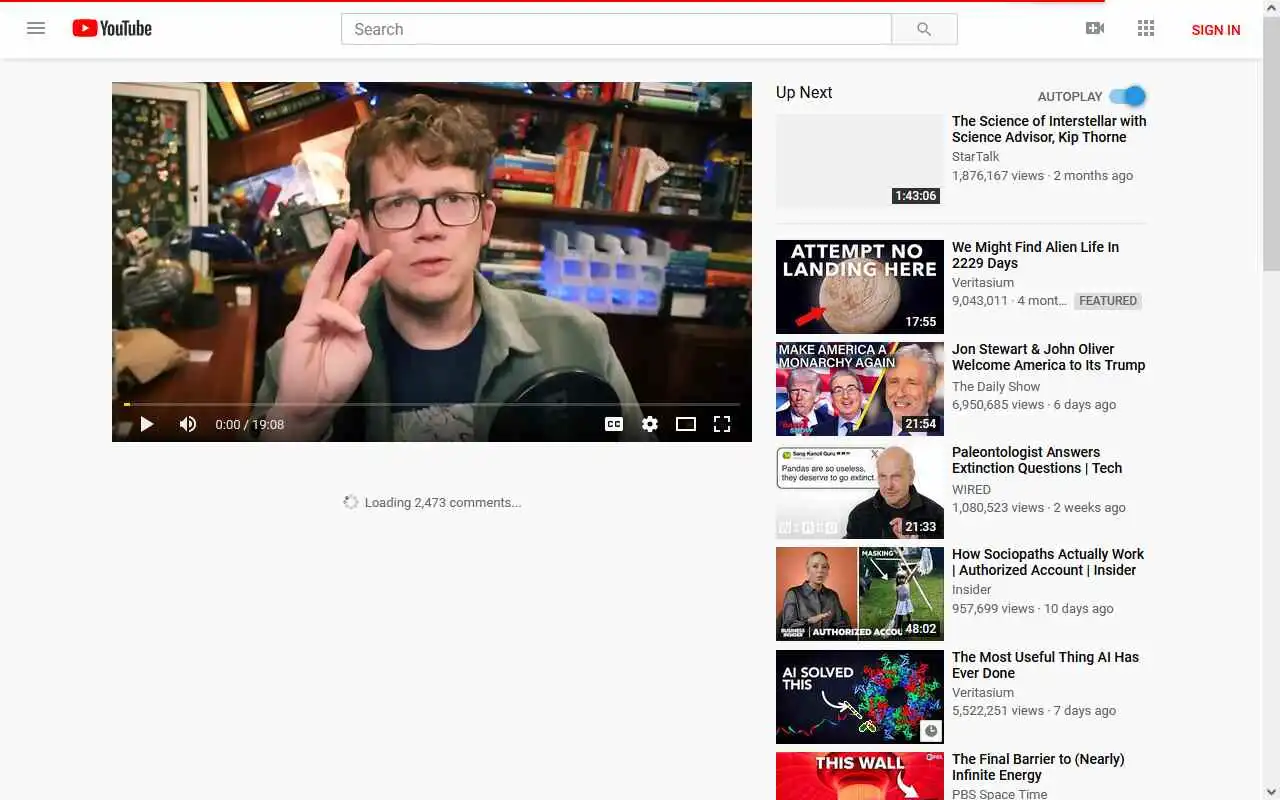Open the hamburger guide menu
The width and height of the screenshot is (1280, 800).
tap(36, 28)
